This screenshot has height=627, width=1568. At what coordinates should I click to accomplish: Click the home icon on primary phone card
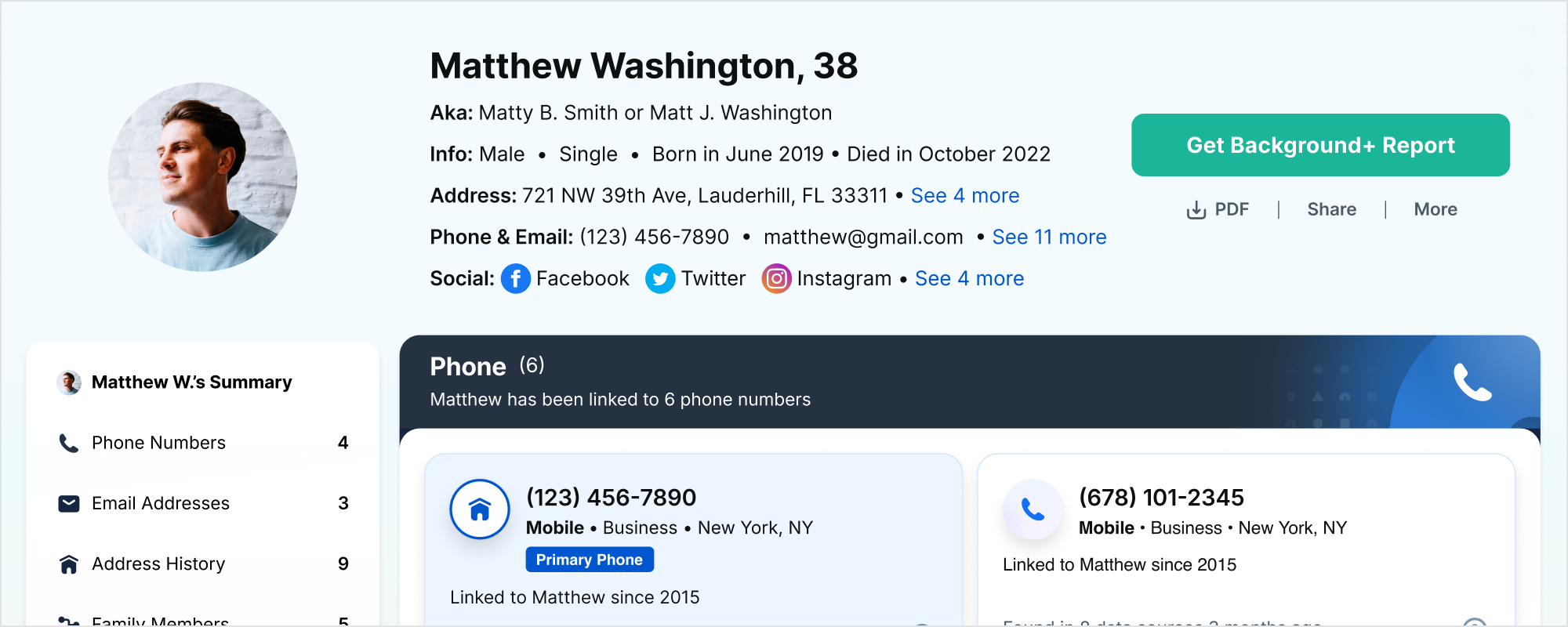pos(480,509)
